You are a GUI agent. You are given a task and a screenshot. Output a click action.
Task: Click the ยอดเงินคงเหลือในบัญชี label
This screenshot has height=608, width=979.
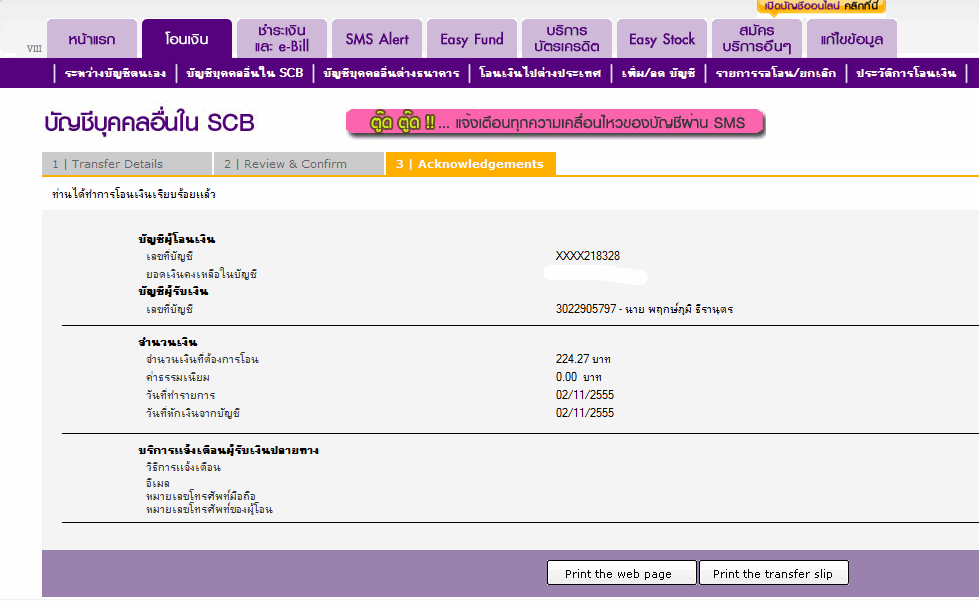(202, 274)
